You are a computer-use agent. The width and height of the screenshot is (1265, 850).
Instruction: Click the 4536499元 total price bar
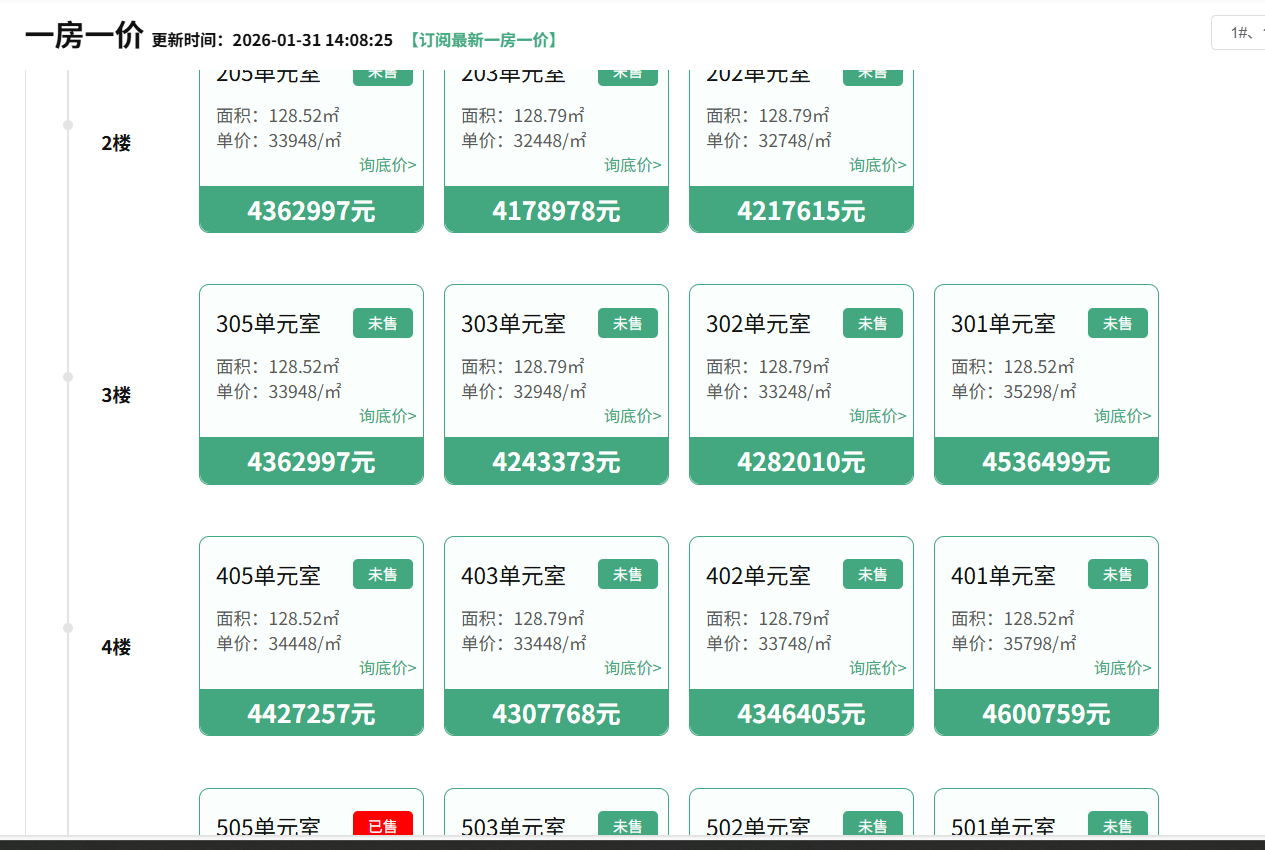click(1046, 462)
